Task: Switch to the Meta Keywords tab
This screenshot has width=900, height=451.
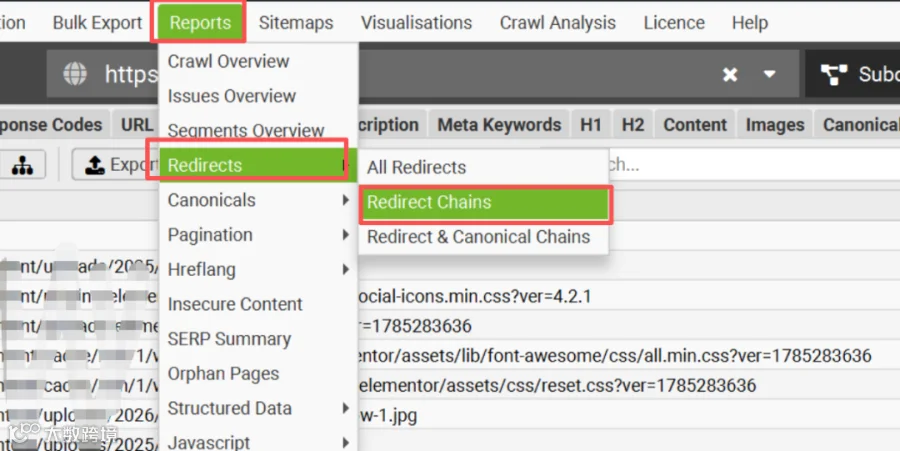Action: coord(499,125)
